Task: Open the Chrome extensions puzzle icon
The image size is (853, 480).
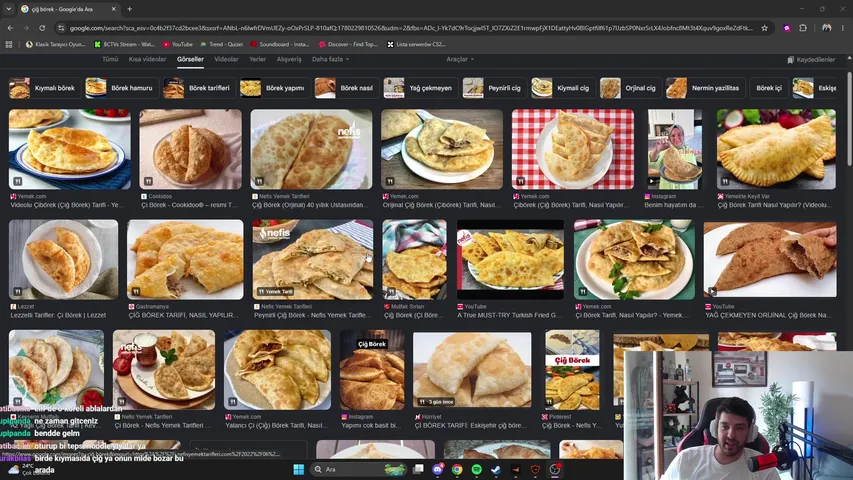Action: point(803,28)
